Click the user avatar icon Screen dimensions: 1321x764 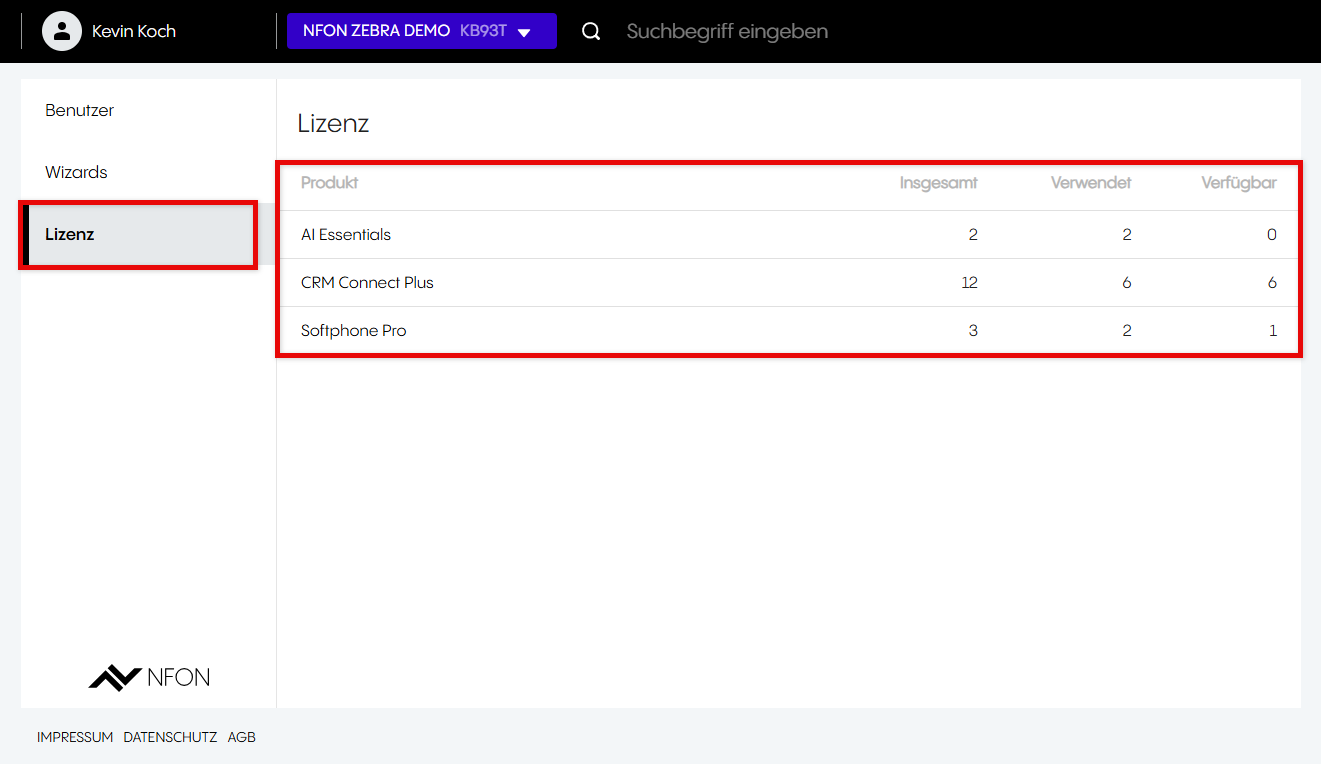[62, 31]
